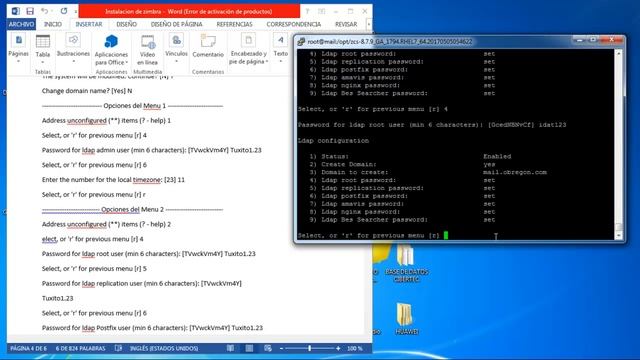The height and width of the screenshot is (360, 640).
Task: Switch to web layout view icon
Action: tap(268, 348)
